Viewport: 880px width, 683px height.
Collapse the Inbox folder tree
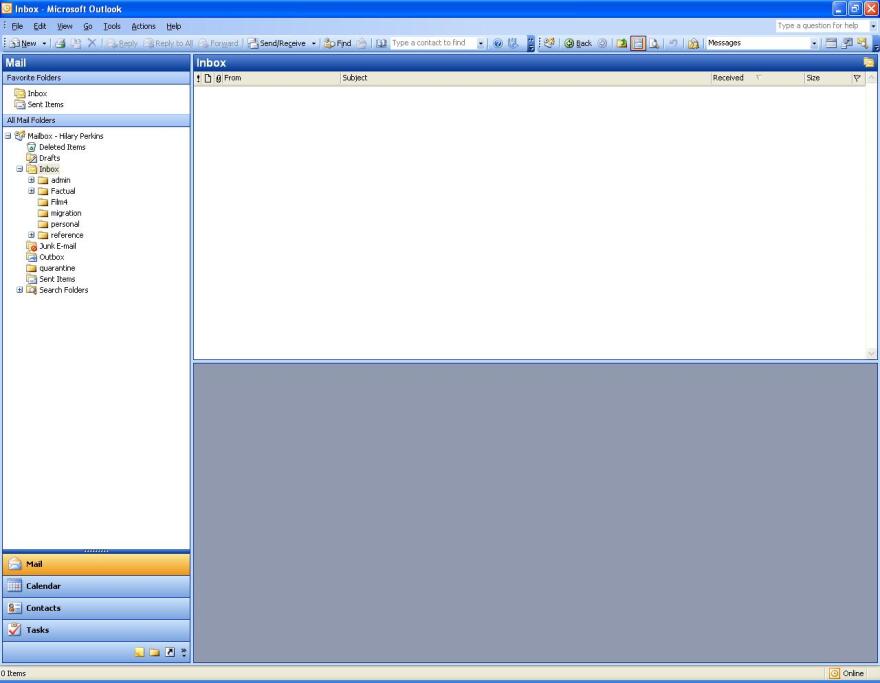click(x=21, y=168)
